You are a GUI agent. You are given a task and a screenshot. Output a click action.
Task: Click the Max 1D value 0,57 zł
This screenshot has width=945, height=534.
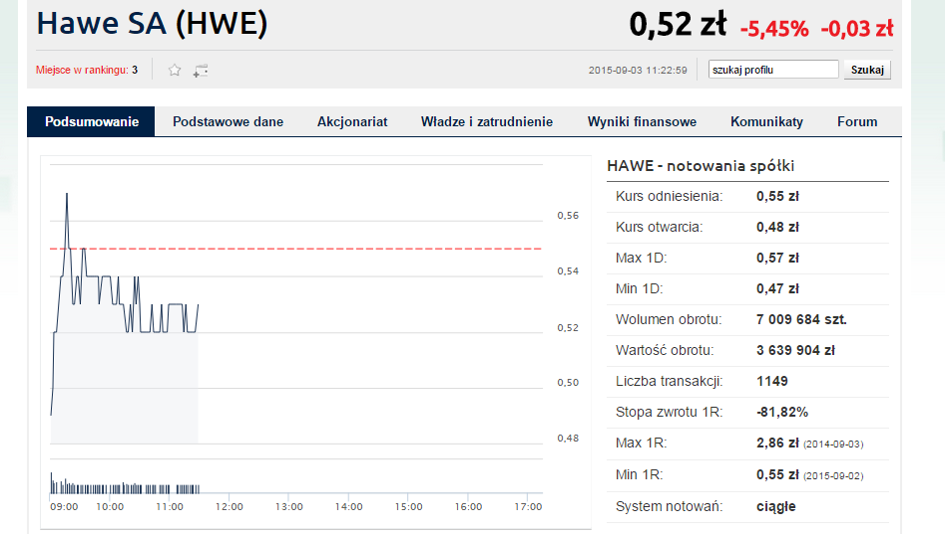coord(777,258)
